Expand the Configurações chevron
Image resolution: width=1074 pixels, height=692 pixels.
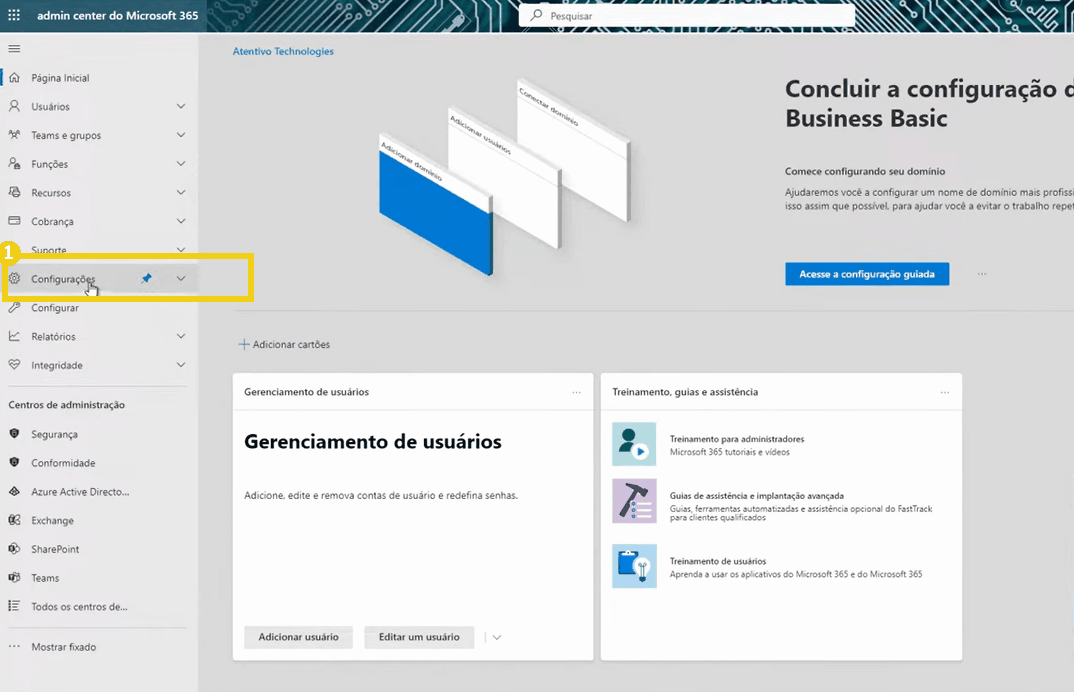point(181,278)
